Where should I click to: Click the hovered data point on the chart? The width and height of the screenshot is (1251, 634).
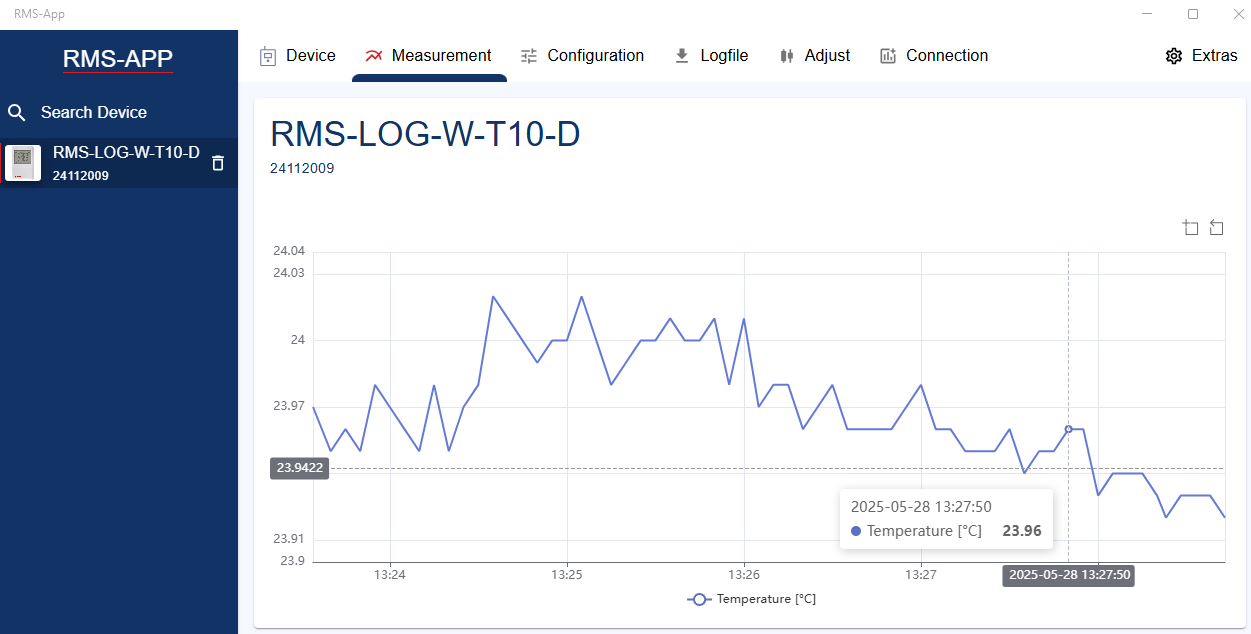[x=1068, y=429]
